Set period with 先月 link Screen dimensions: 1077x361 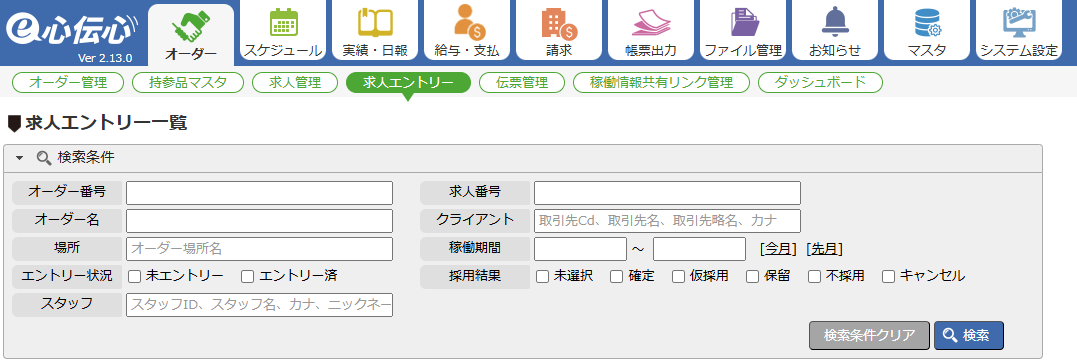pyautogui.click(x=824, y=248)
